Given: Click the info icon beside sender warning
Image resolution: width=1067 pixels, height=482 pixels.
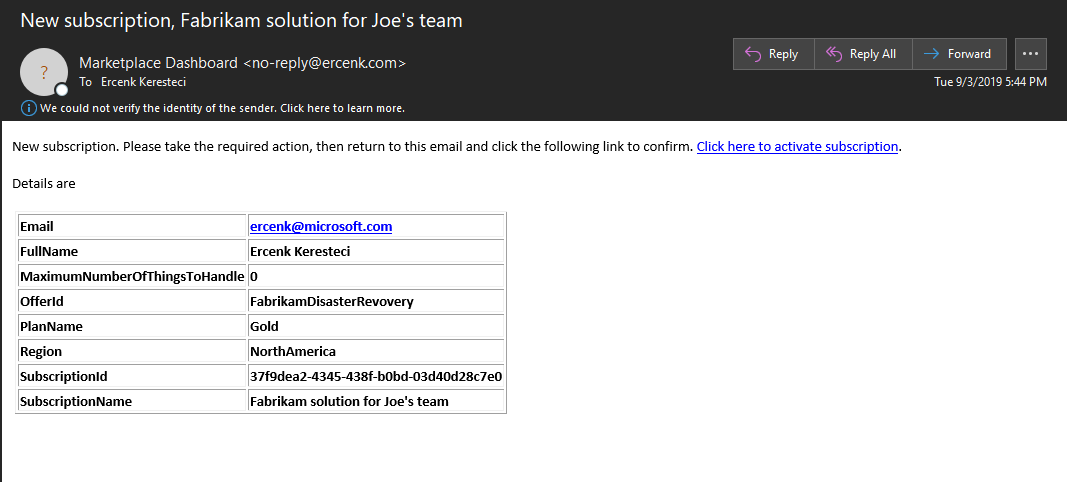Looking at the screenshot, I should pos(29,108).
